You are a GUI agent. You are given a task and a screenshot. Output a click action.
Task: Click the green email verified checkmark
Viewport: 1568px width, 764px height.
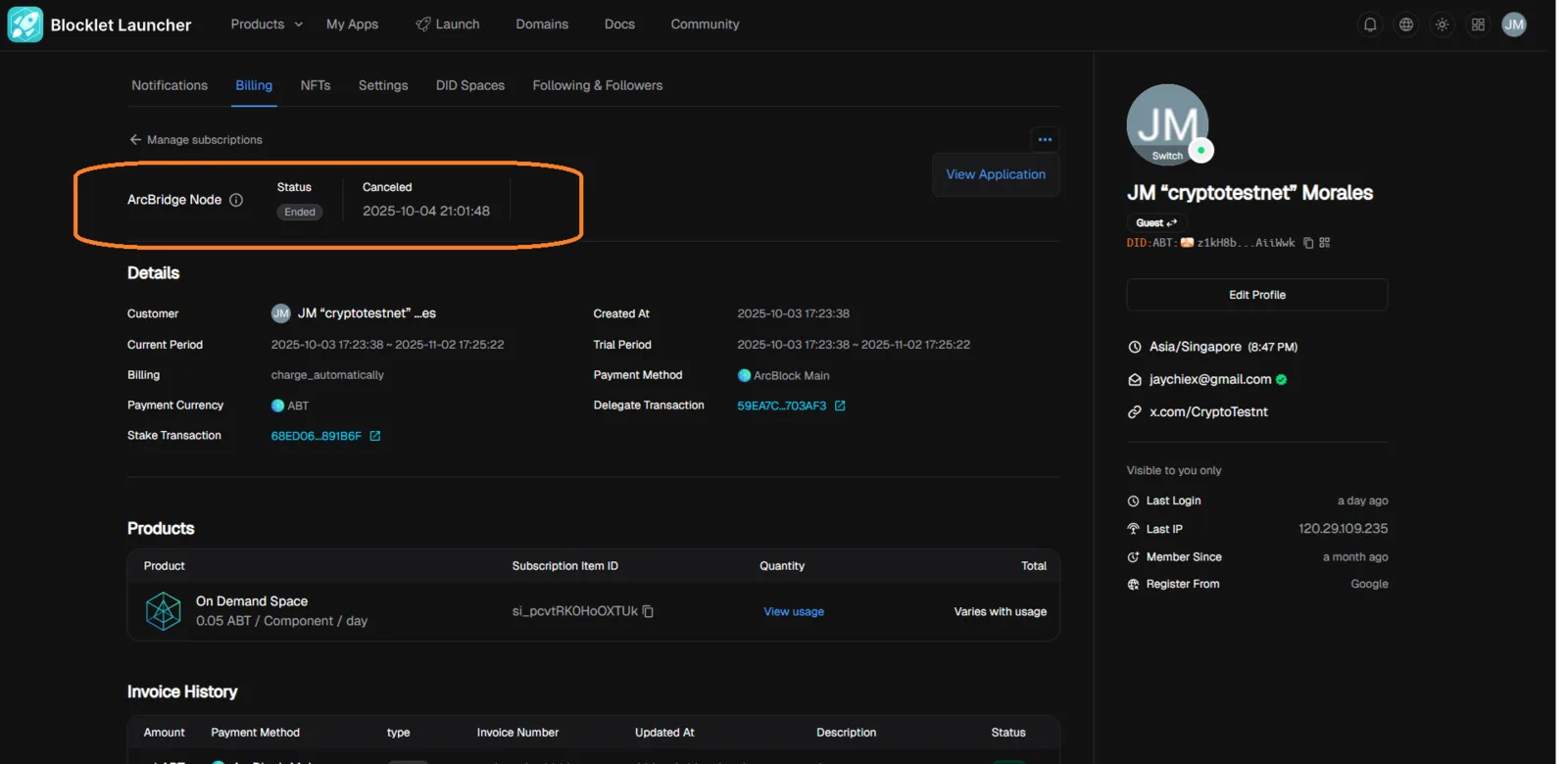tap(1281, 379)
